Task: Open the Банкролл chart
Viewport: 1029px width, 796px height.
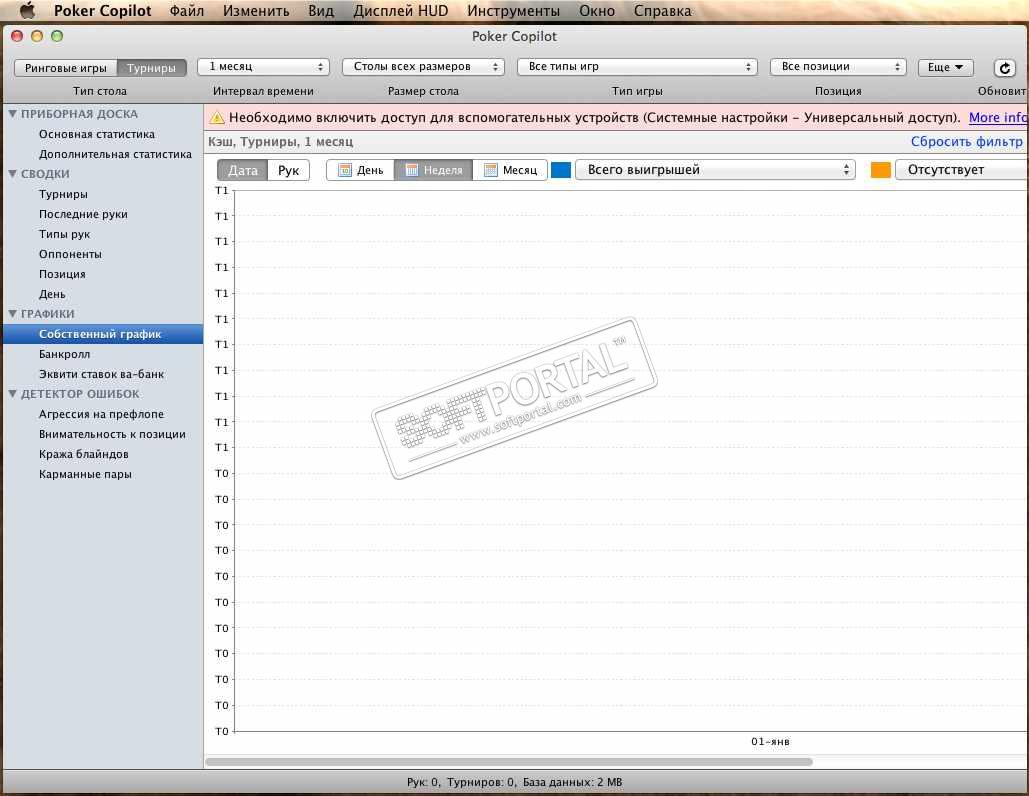Action: click(64, 354)
